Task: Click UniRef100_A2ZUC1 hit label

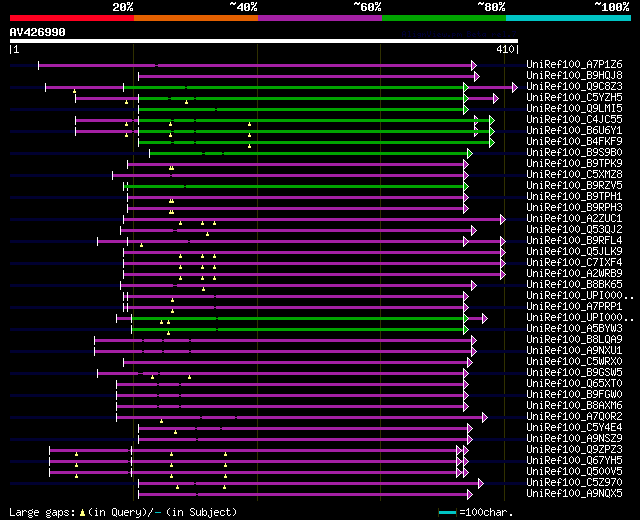Action: click(x=574, y=219)
